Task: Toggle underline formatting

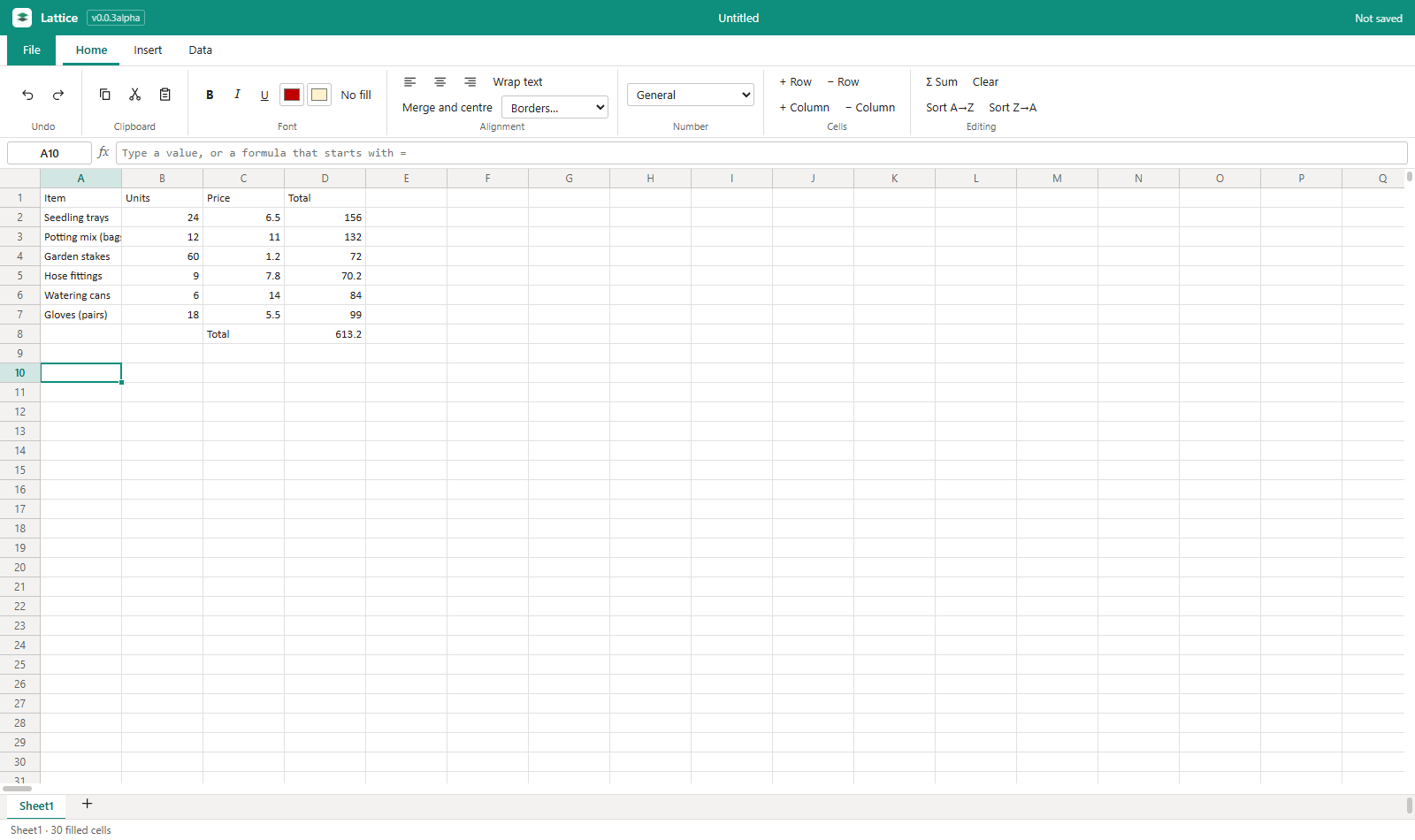Action: 264,95
